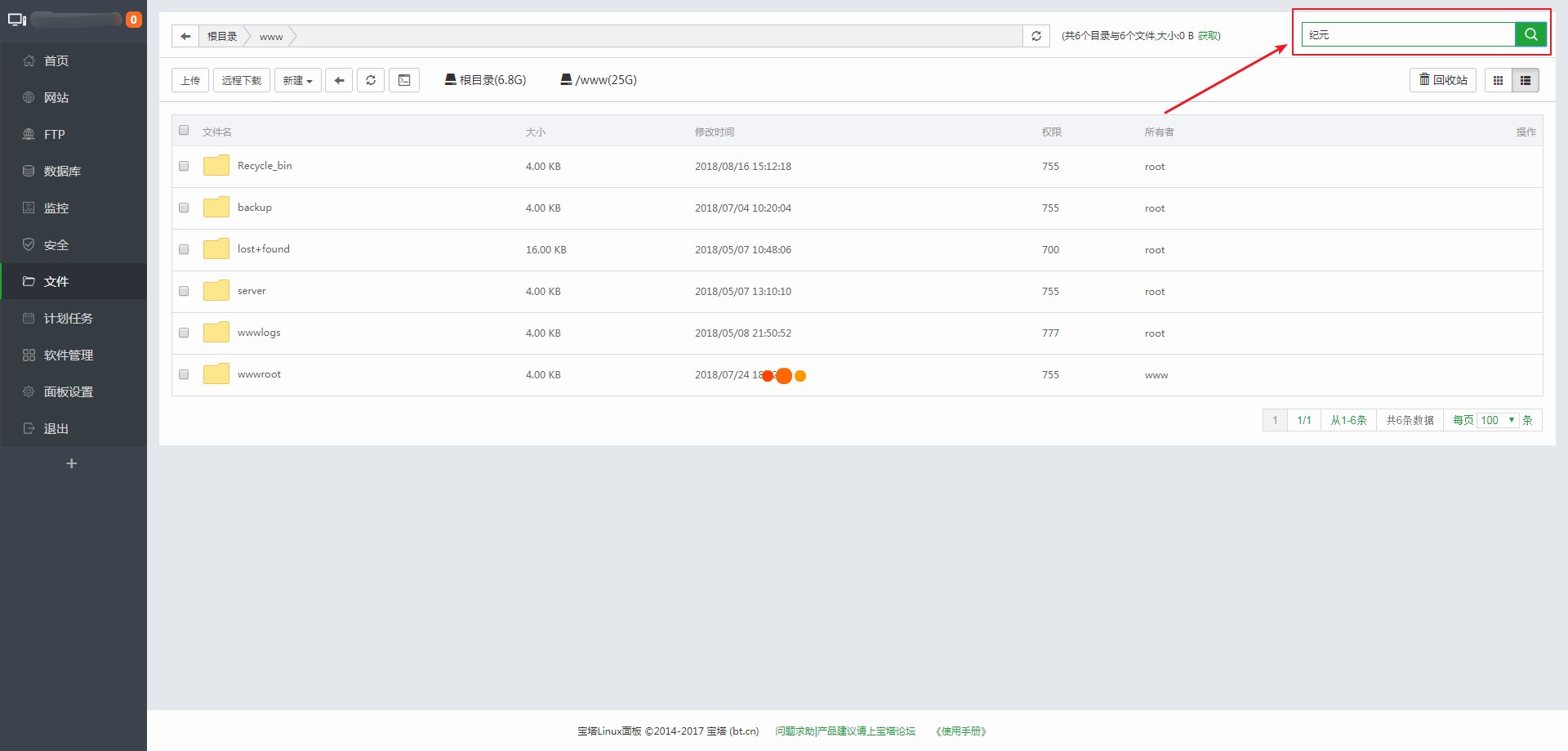1568x751 pixels.
Task: Open the terminal icon in toolbar
Action: coord(404,80)
